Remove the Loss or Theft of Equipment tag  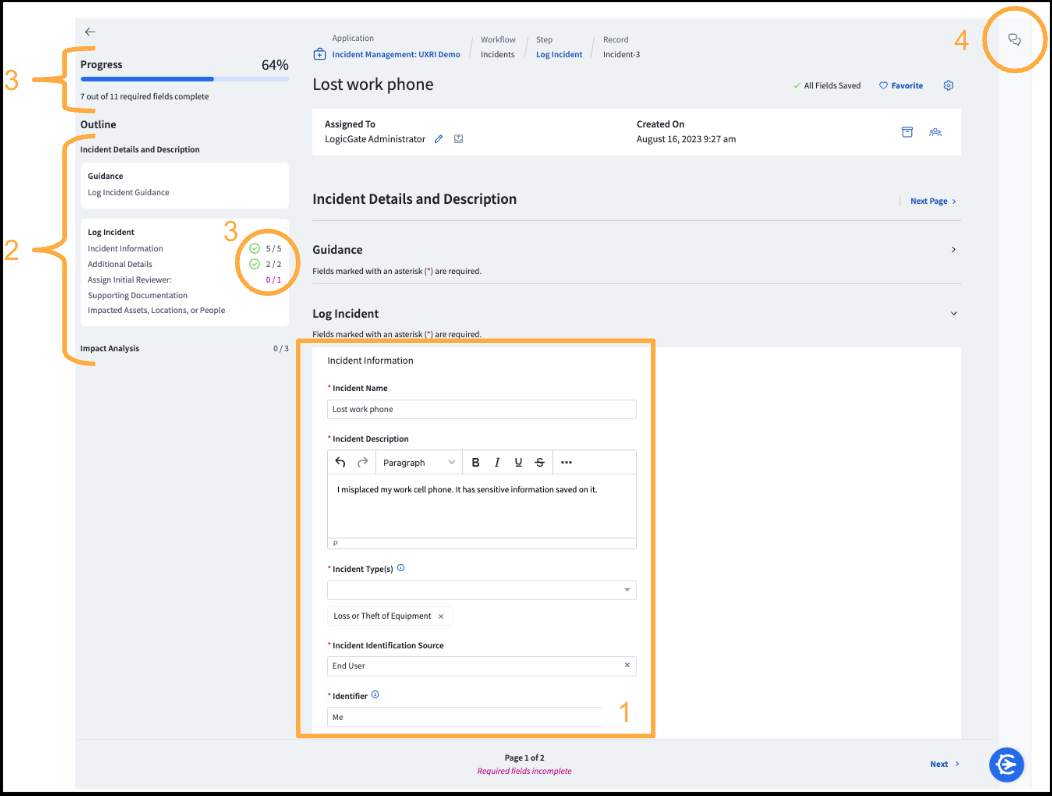pos(441,616)
